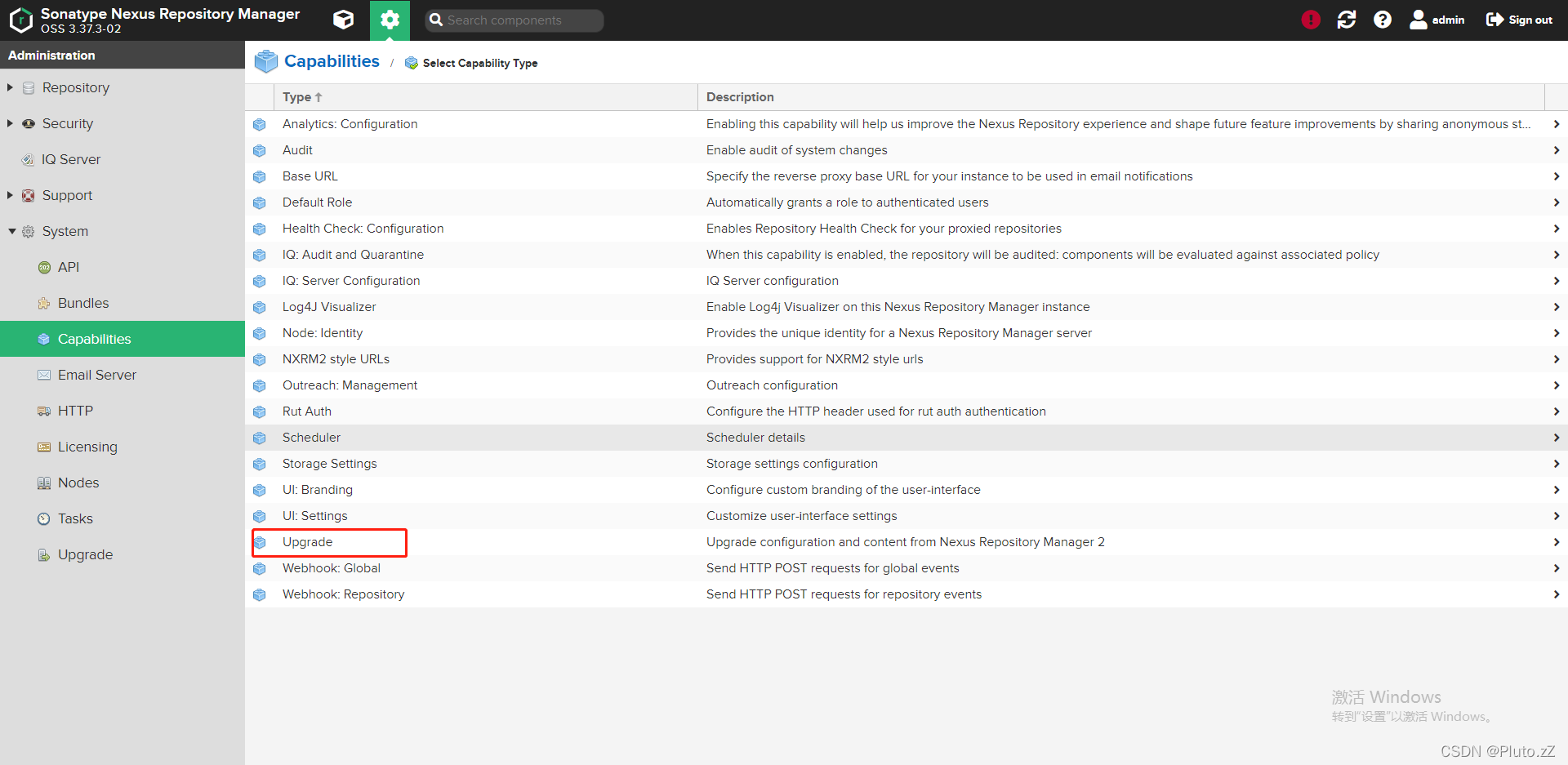Click the Administration gear icon
The image size is (1568, 765).
pyautogui.click(x=390, y=20)
